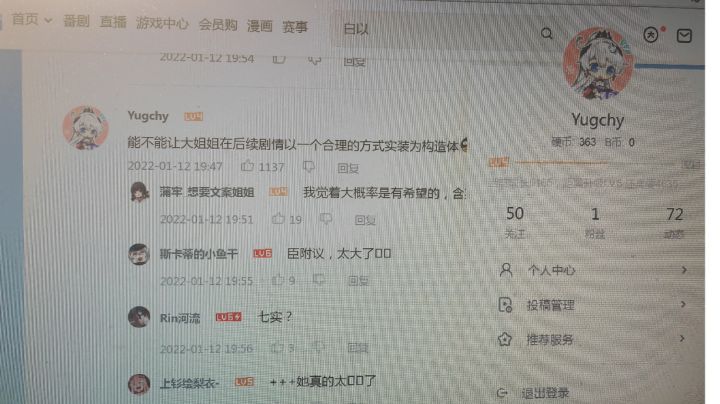Expand 投稿管理 chevron arrow
720x404 pixels.
[683, 304]
